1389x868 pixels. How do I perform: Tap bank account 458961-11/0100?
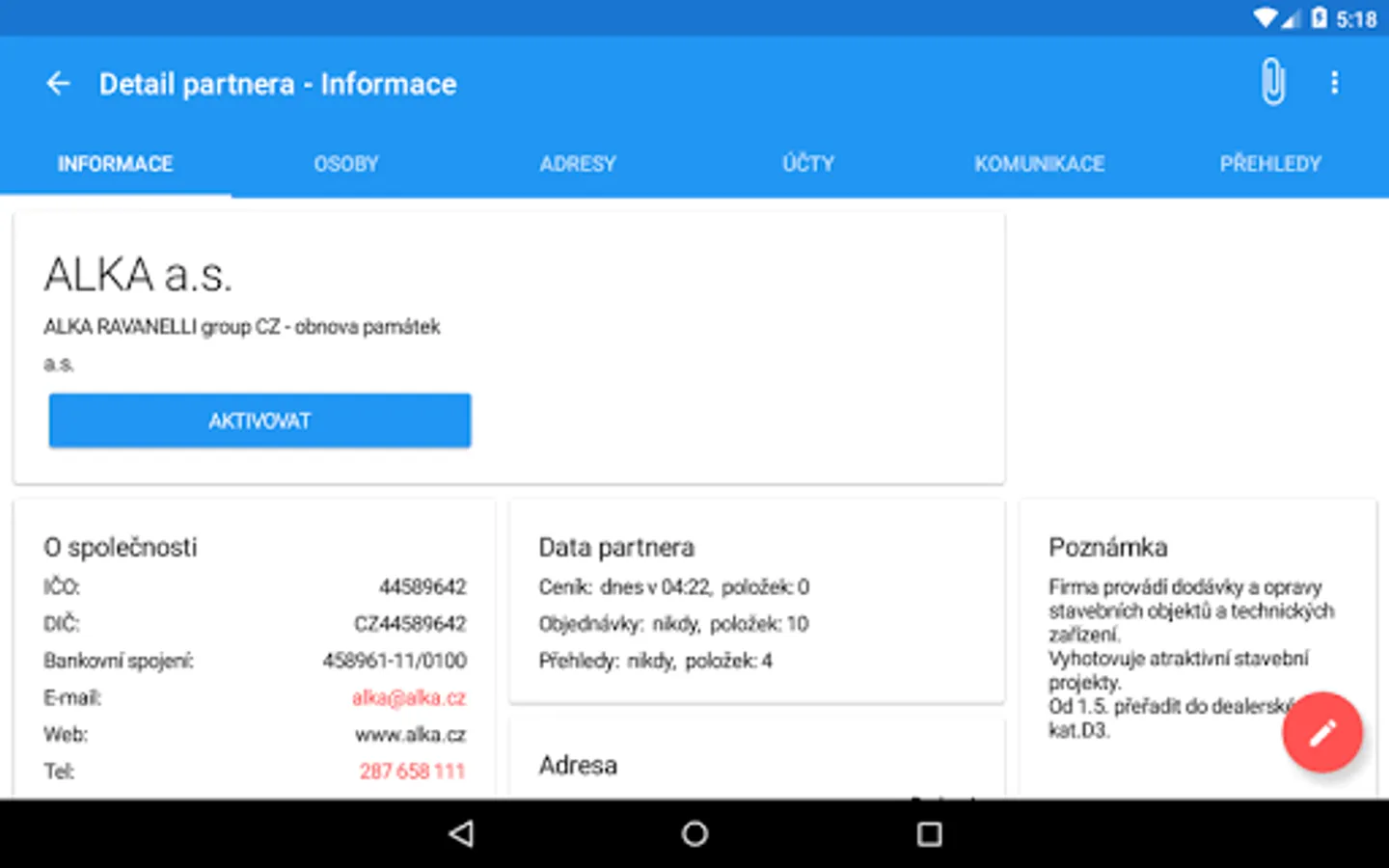[x=395, y=661]
